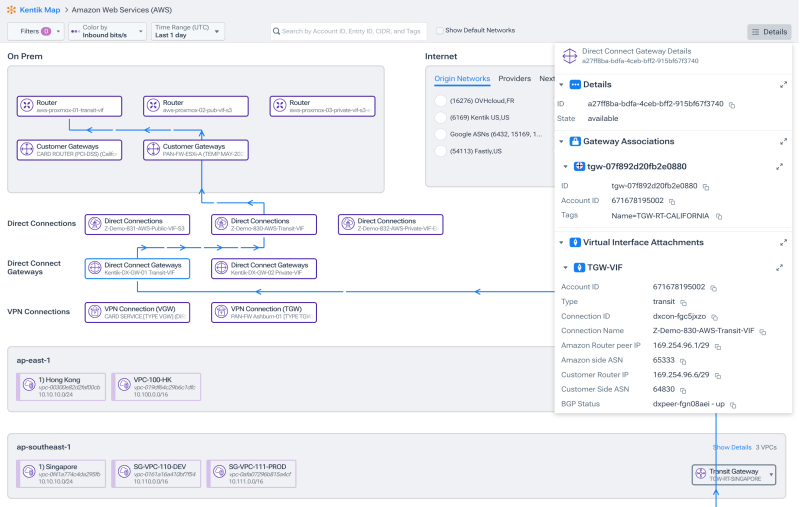Image resolution: width=800 pixels, height=507 pixels.
Task: Click the ap-east-1 region label
Action: 33,360
